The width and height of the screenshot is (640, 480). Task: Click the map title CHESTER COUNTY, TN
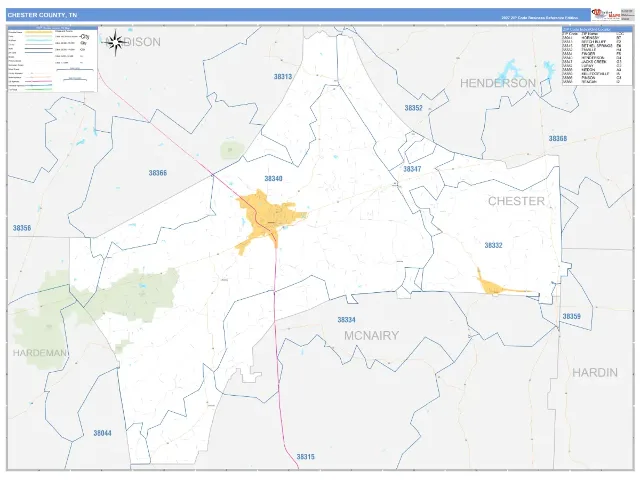tap(42, 15)
